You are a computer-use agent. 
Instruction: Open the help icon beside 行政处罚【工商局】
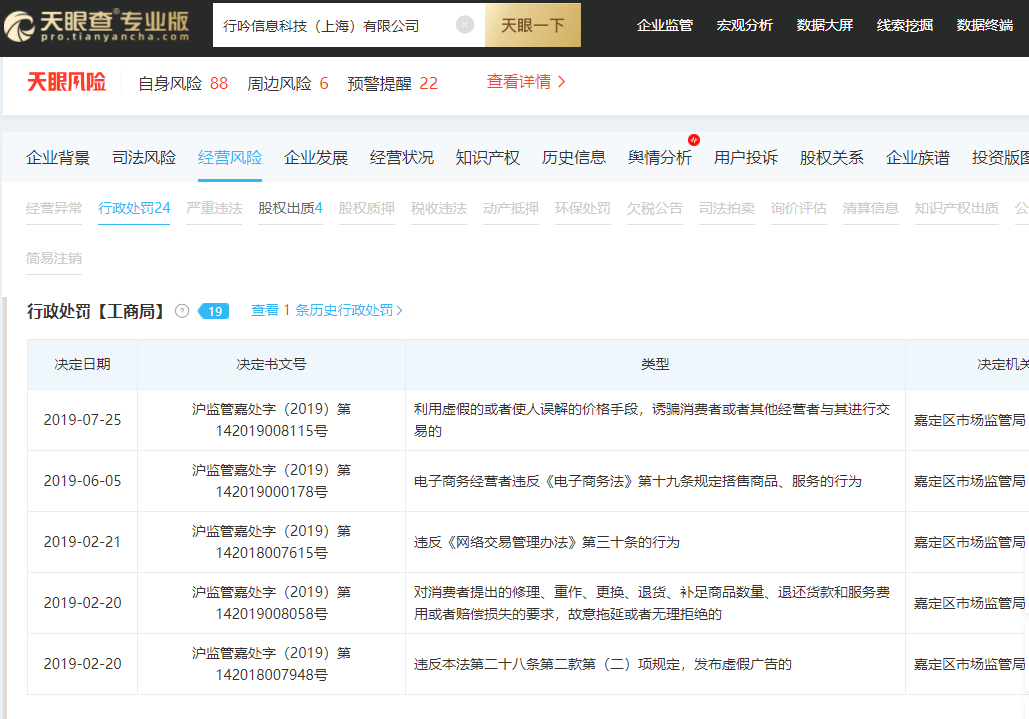[x=182, y=310]
